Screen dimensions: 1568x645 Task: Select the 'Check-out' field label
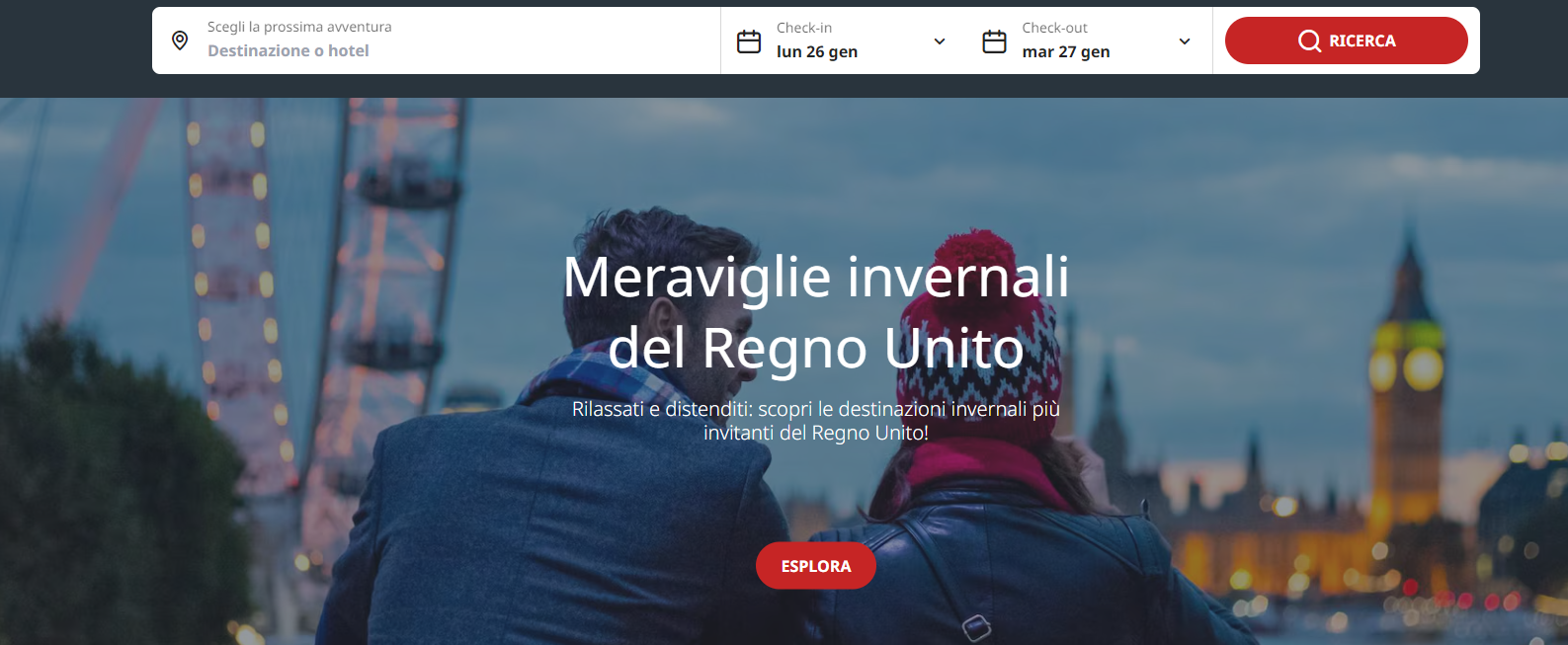1054,28
